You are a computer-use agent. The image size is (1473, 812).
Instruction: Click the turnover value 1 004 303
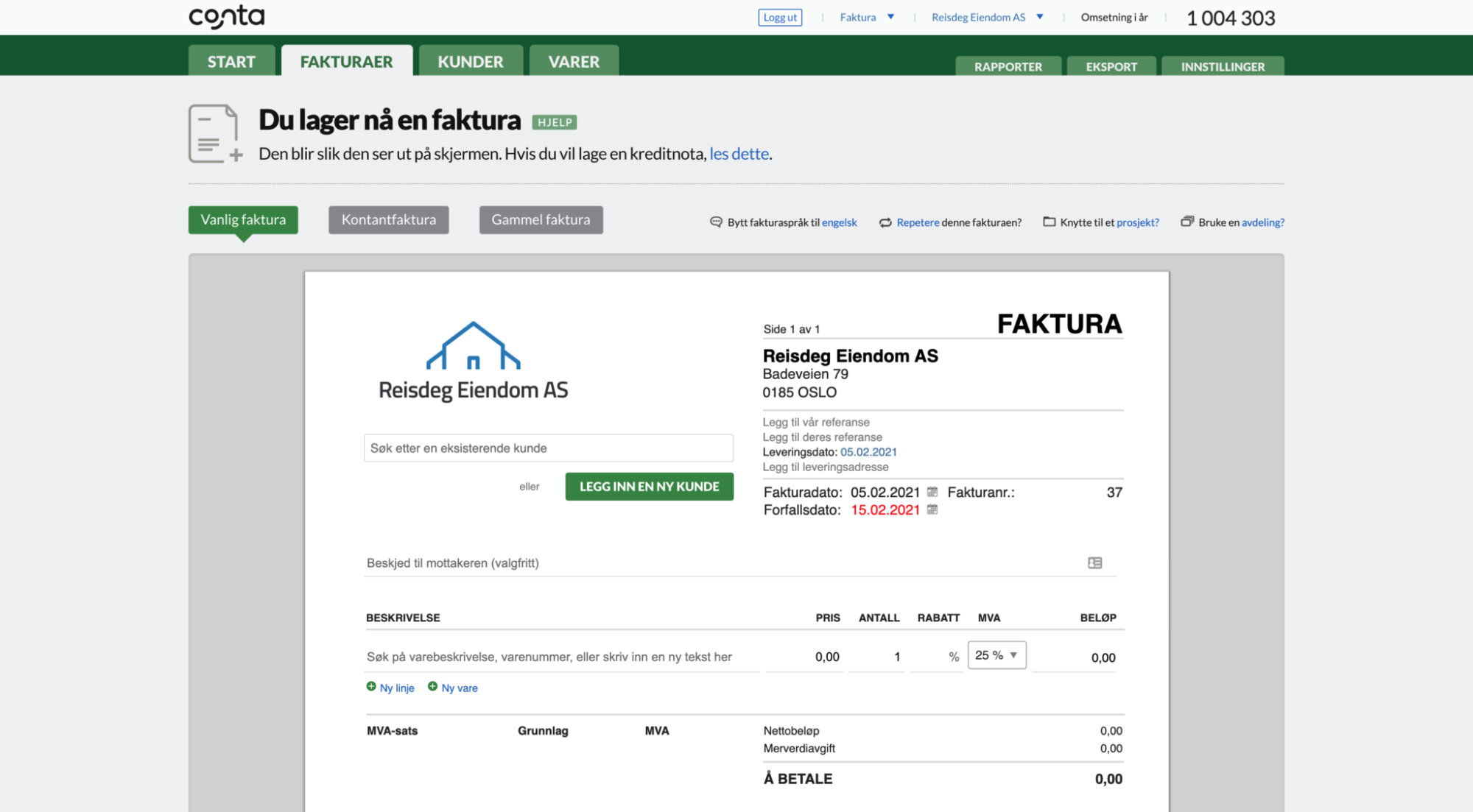pos(1231,18)
